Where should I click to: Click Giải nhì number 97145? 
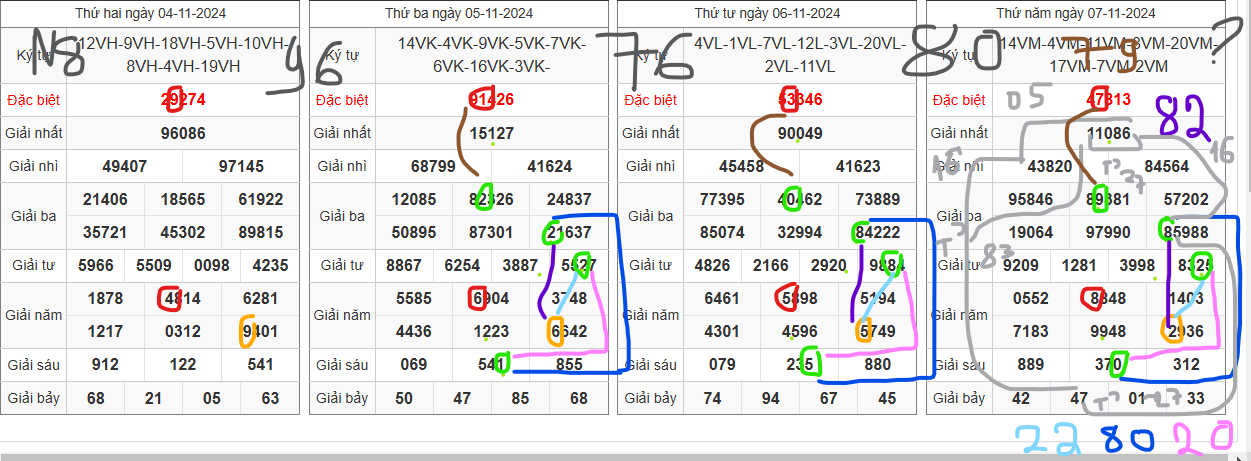click(x=240, y=167)
